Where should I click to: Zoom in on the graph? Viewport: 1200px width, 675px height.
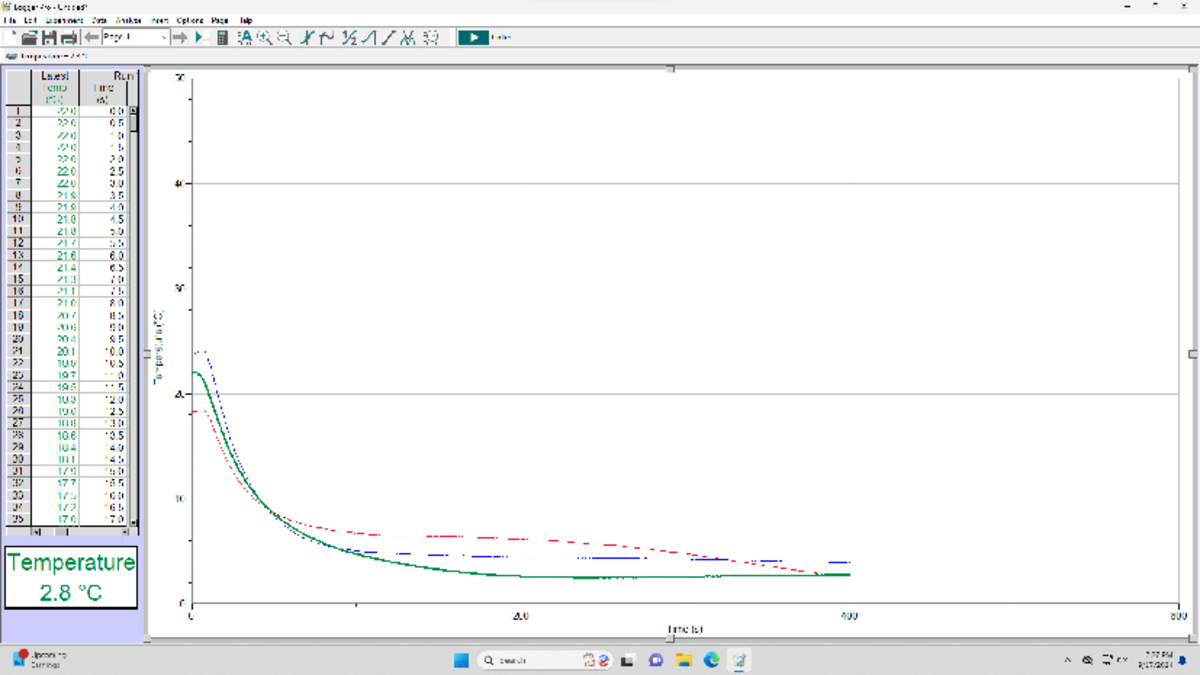(265, 37)
